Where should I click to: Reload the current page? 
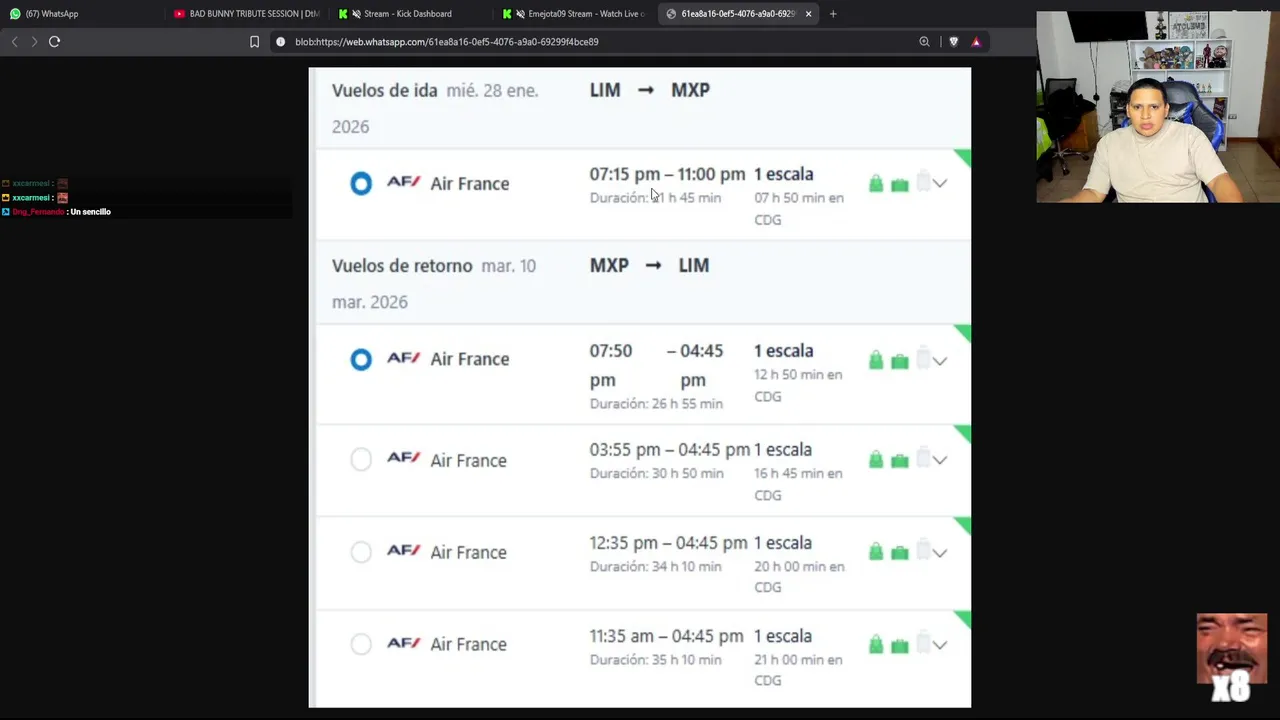54,42
